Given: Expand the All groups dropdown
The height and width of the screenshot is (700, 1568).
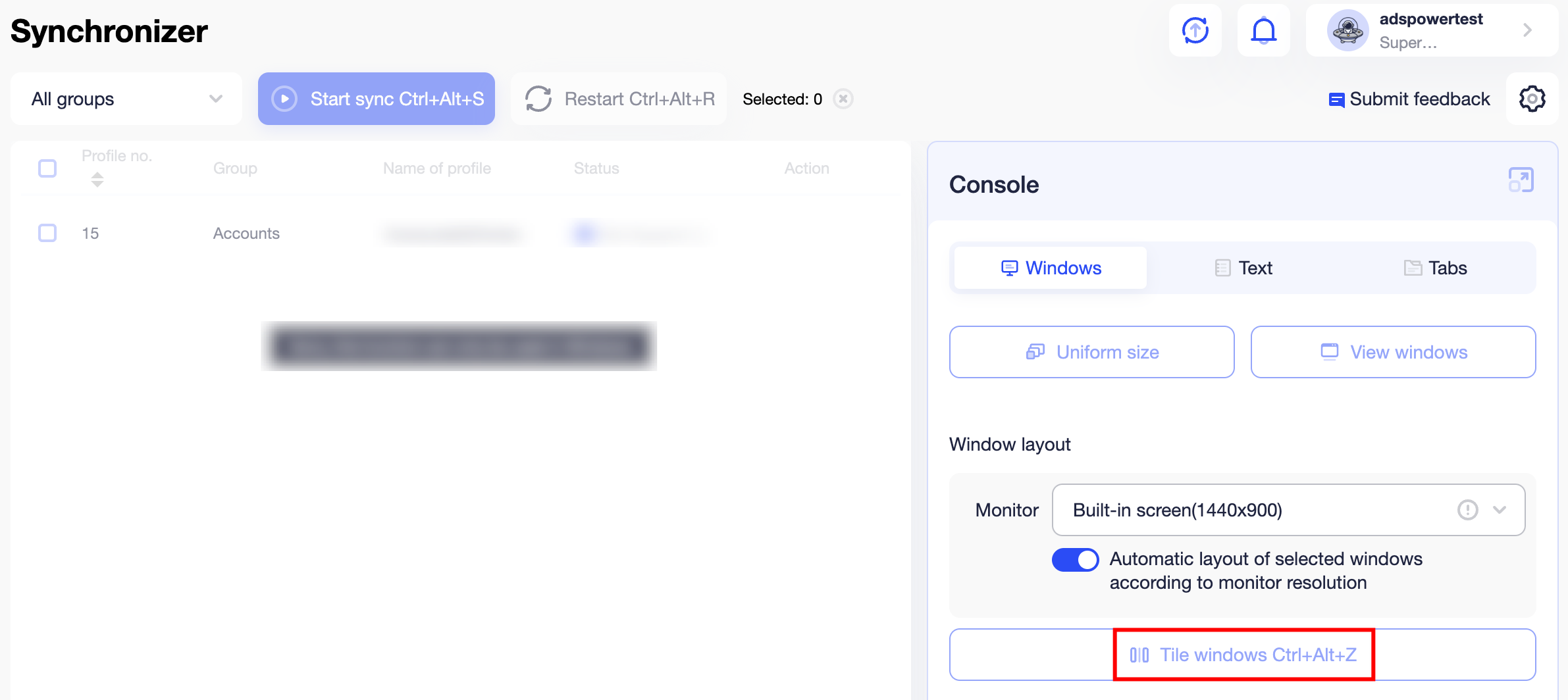Looking at the screenshot, I should (126, 99).
